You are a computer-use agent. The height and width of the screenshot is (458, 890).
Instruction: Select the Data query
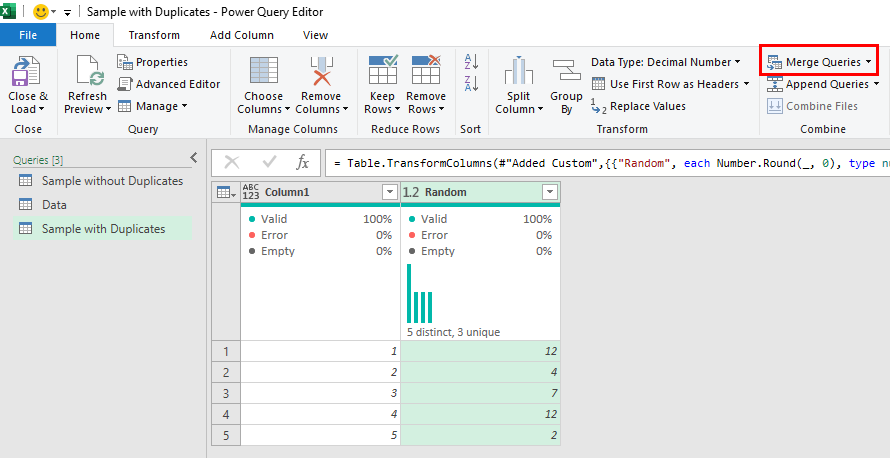(x=102, y=205)
